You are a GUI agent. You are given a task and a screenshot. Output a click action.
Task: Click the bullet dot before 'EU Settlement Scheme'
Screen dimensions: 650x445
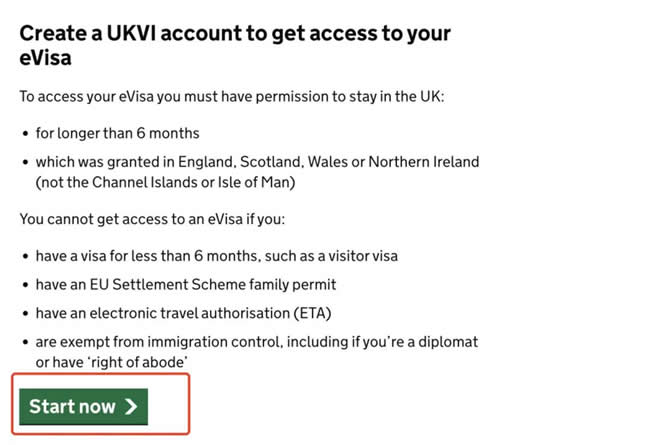pos(25,285)
